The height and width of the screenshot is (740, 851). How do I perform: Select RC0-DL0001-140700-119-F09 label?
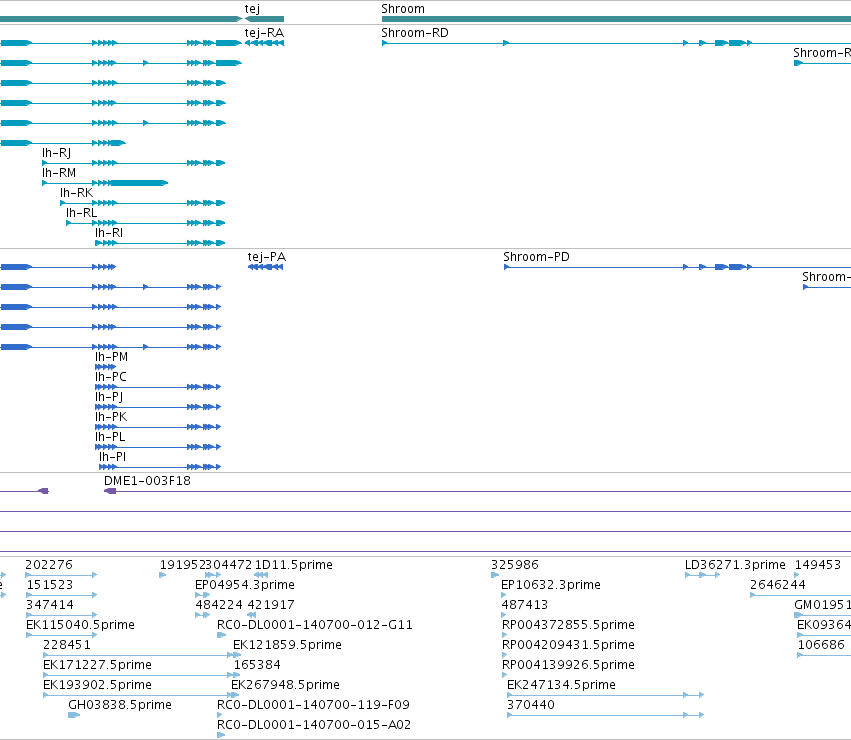313,705
